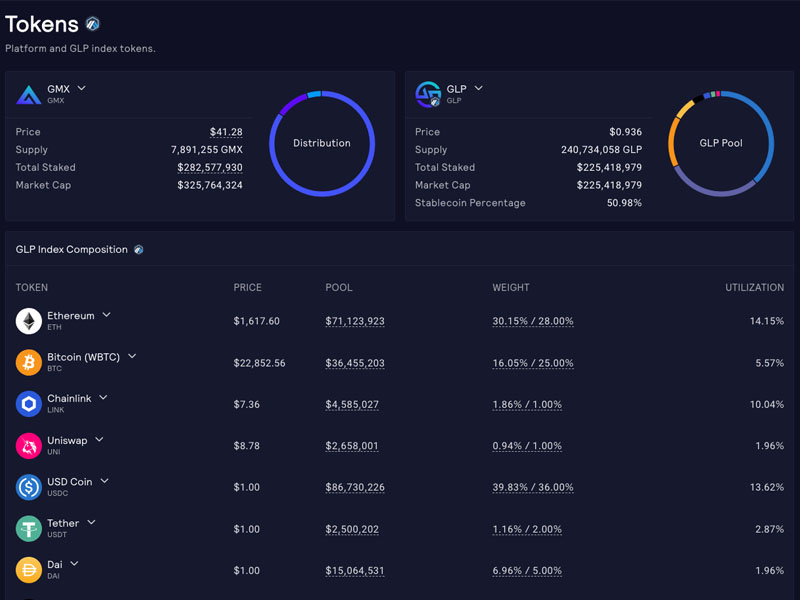This screenshot has height=600, width=800.
Task: Click USD Coin weight 39.83% / 36.00%
Action: tap(533, 487)
